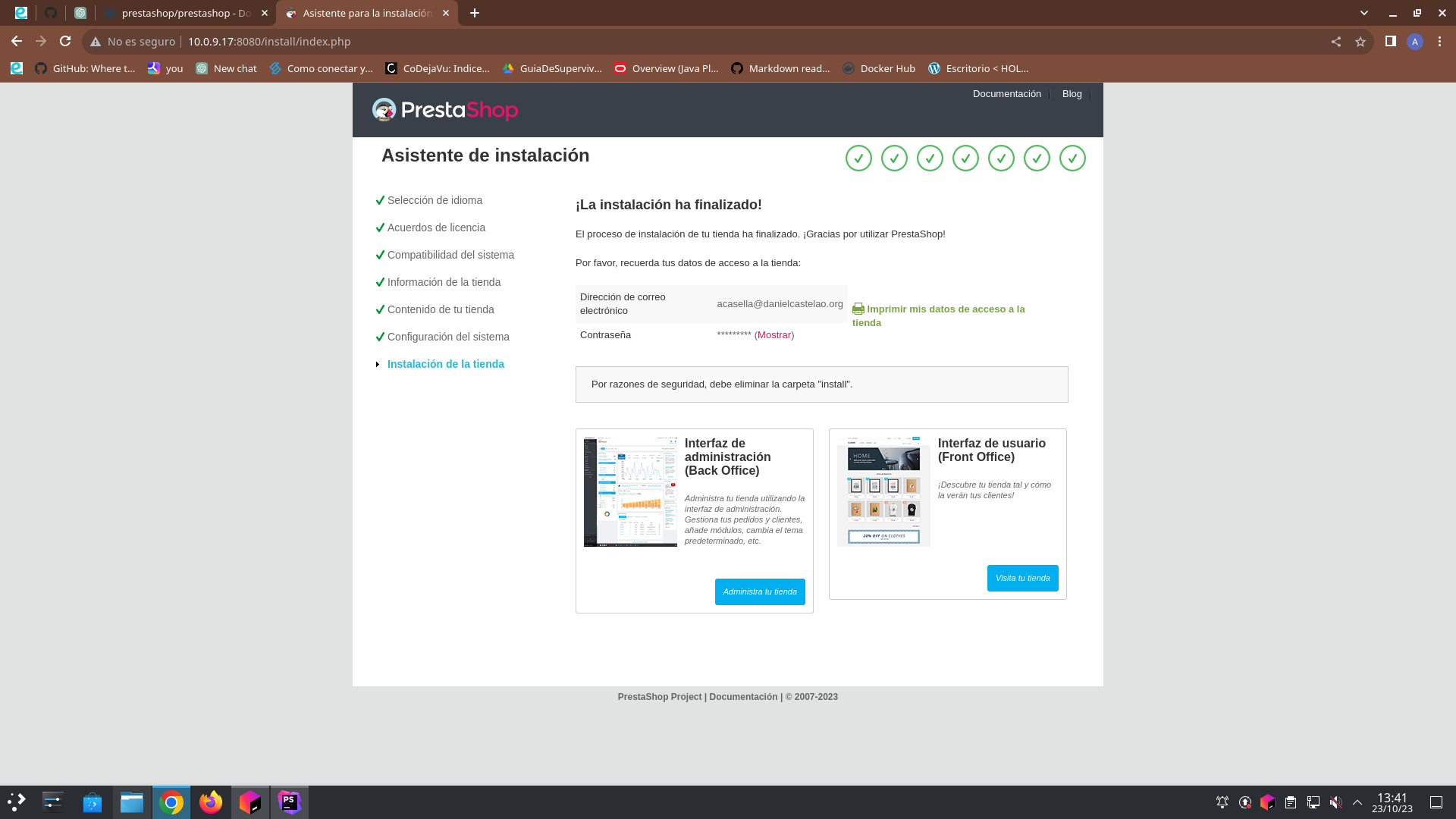Open footer 'Documentación' link
The image size is (1456, 819).
743,697
